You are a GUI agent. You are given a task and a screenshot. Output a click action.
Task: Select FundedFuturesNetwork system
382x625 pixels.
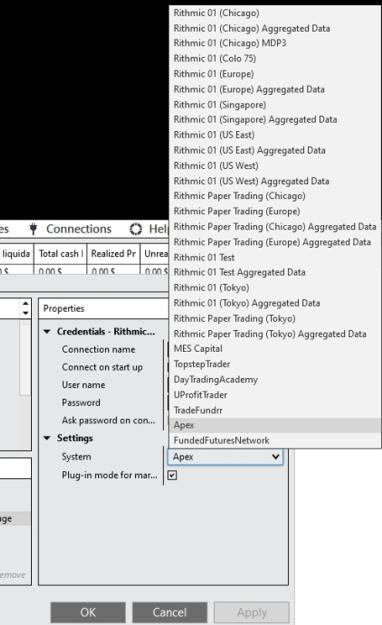pos(274,441)
